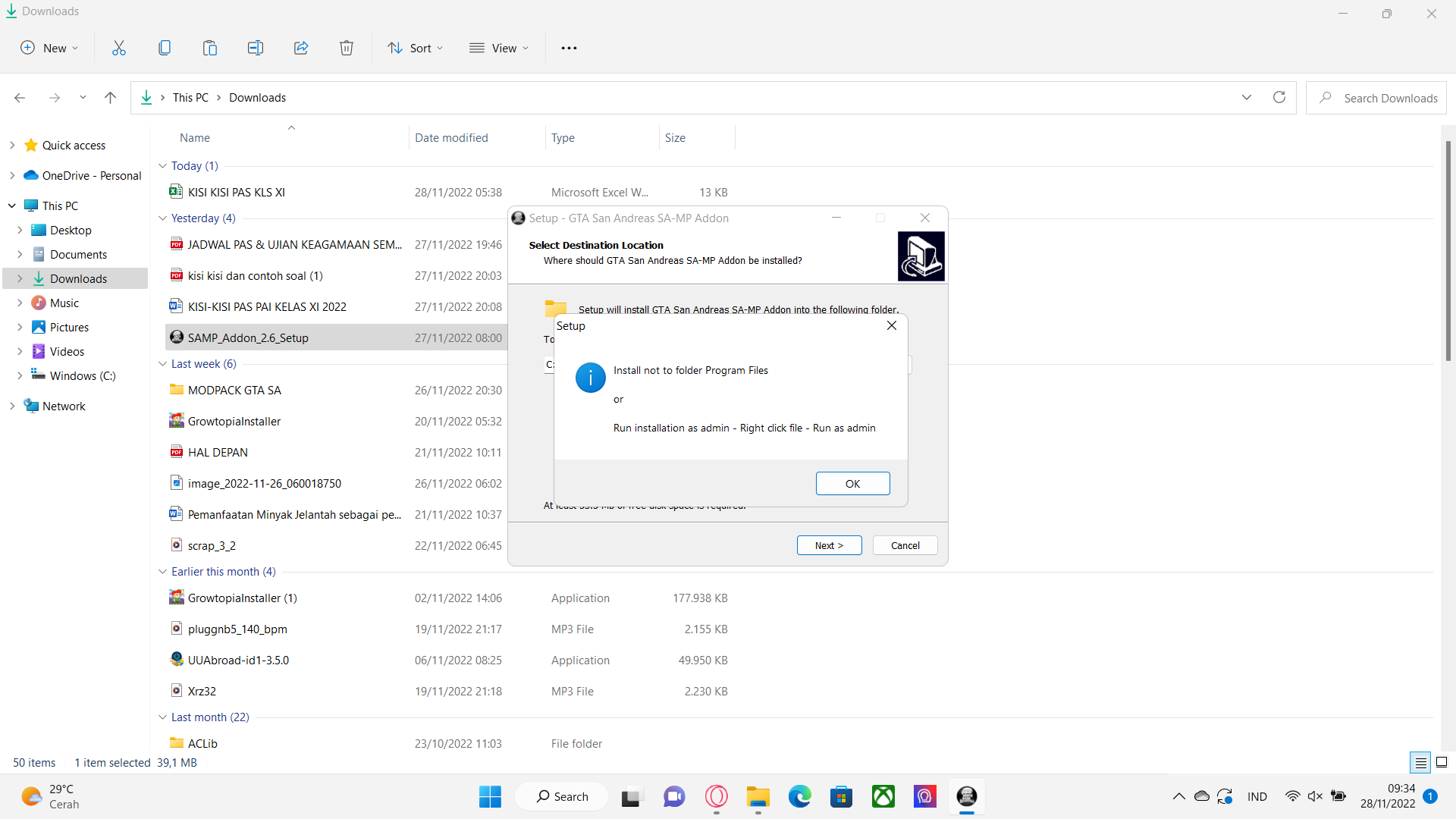
Task: Open the taskbar Search box
Action: [x=562, y=796]
